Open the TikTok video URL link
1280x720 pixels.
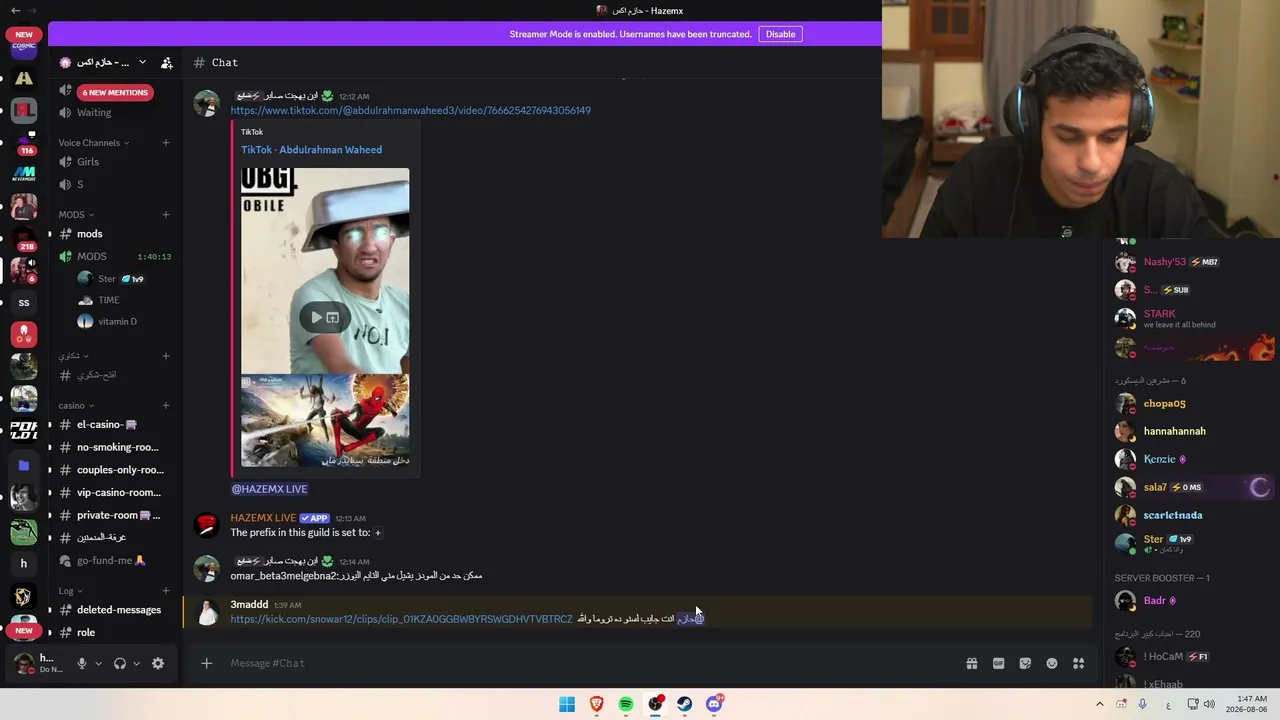[x=411, y=110]
